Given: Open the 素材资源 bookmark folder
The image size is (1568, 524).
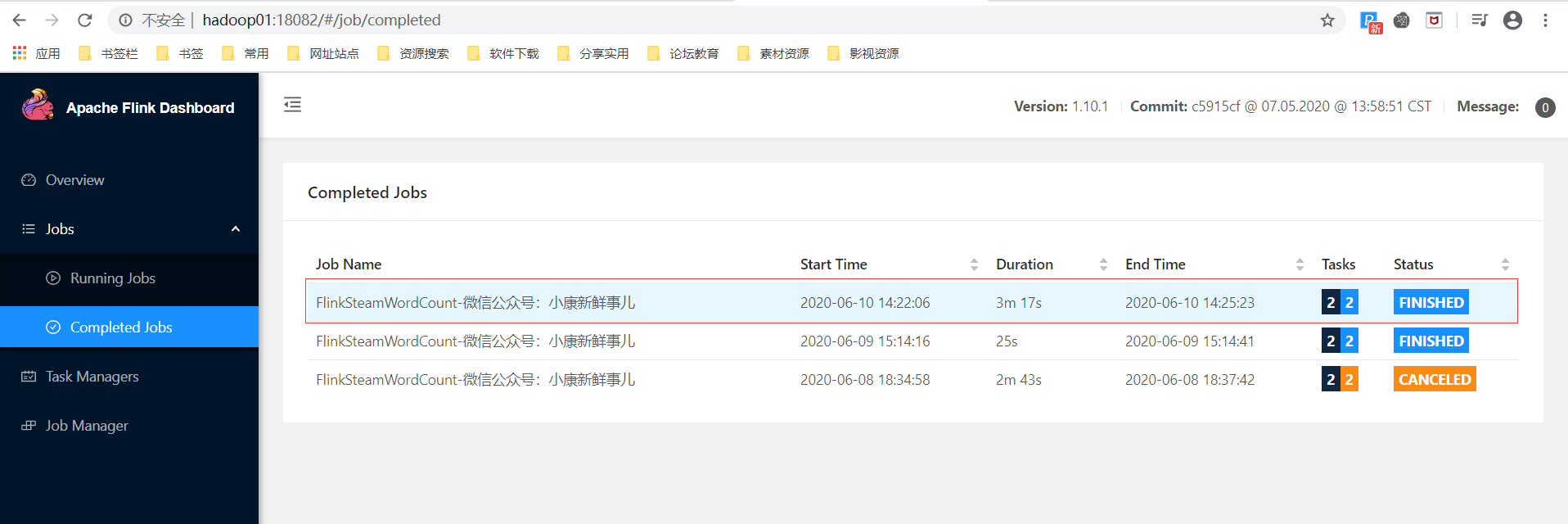Looking at the screenshot, I should pyautogui.click(x=773, y=53).
